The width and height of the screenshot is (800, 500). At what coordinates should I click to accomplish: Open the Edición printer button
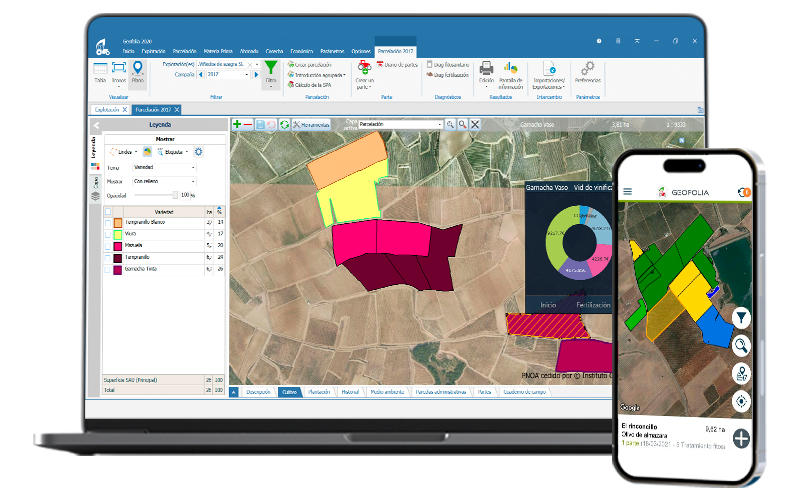[x=487, y=72]
